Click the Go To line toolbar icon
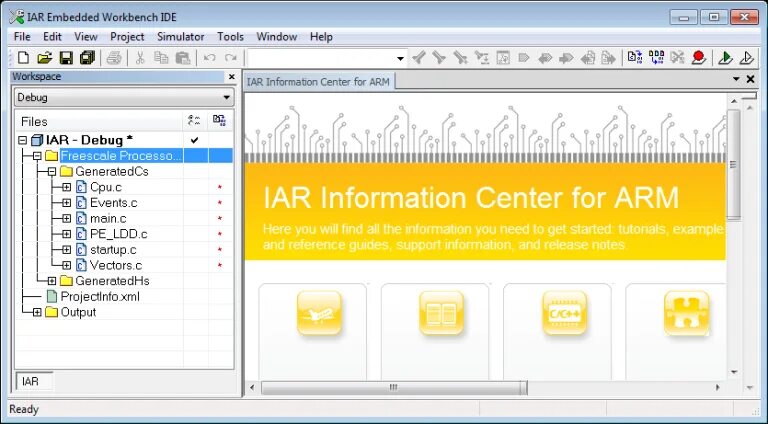Image resolution: width=768 pixels, height=424 pixels. pos(503,58)
